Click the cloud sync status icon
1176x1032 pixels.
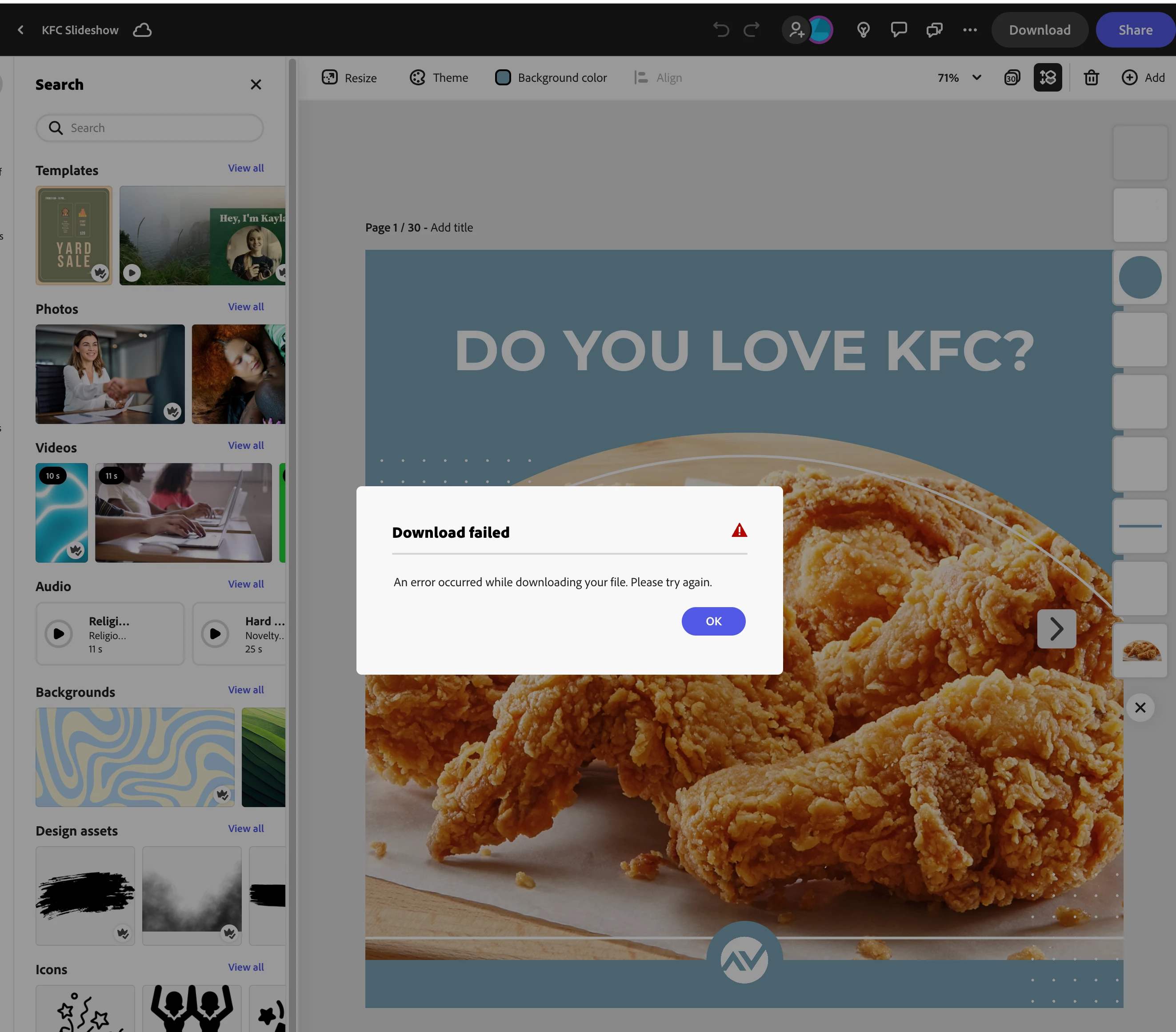tap(142, 30)
